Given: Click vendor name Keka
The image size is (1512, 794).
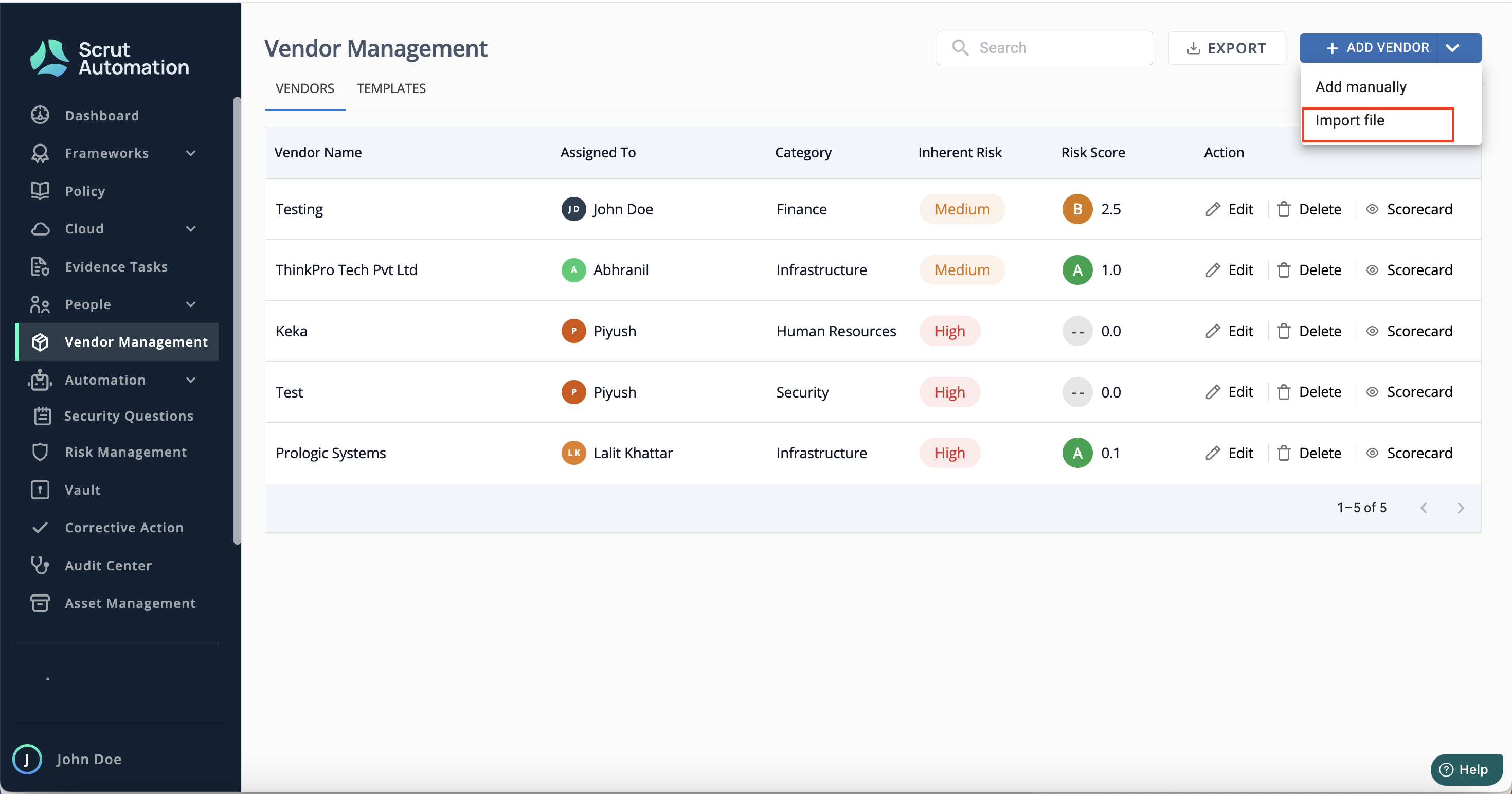Looking at the screenshot, I should 291,331.
